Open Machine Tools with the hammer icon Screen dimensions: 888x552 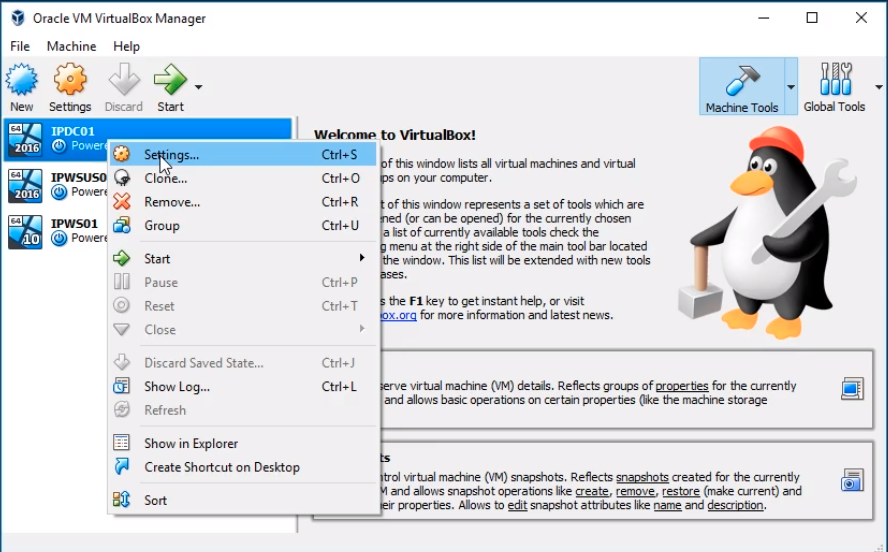[x=741, y=86]
